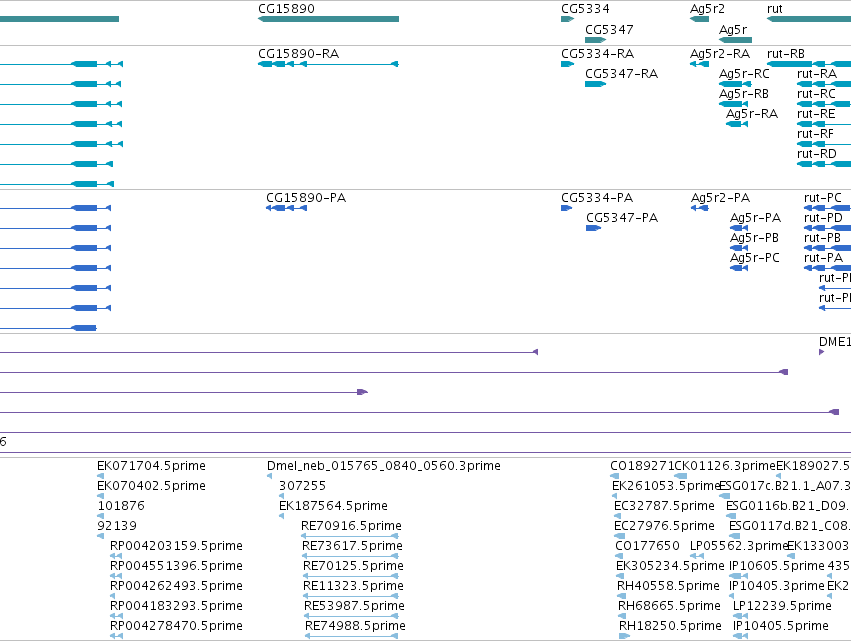
Task: Click the Ag5r-RC transcript label
Action: click(x=744, y=74)
